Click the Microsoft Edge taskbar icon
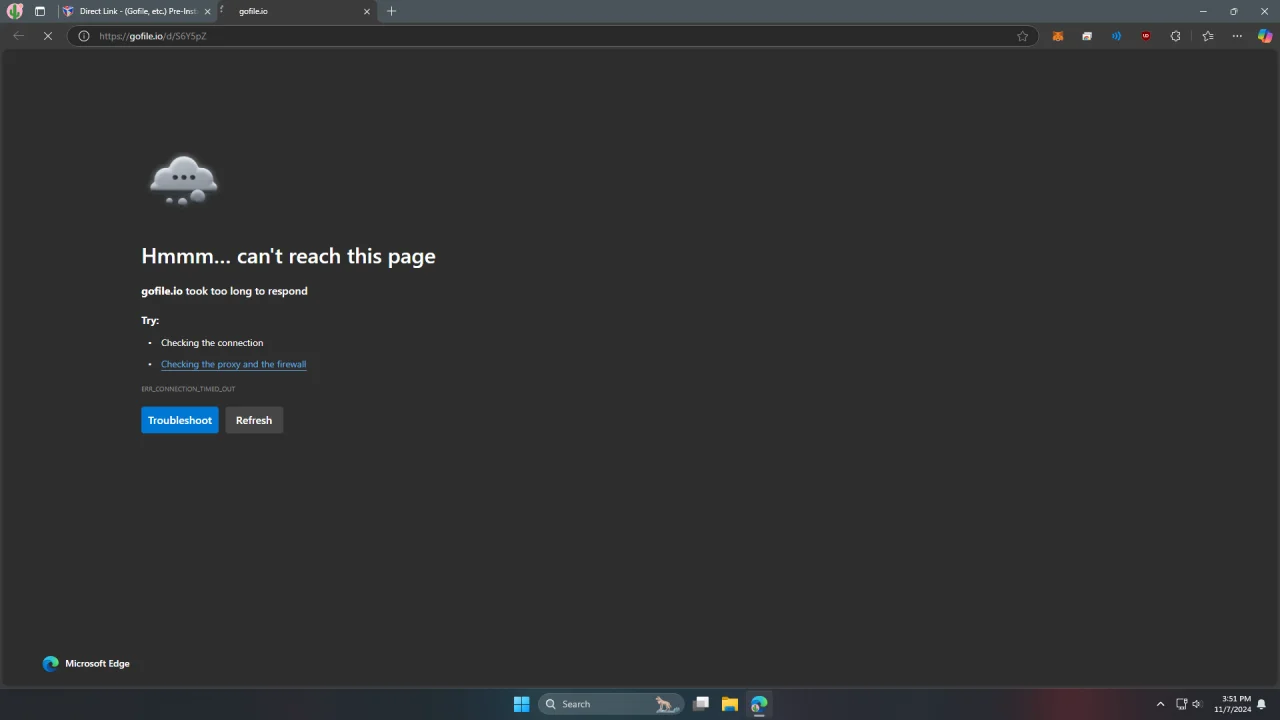The height and width of the screenshot is (720, 1280). click(759, 704)
